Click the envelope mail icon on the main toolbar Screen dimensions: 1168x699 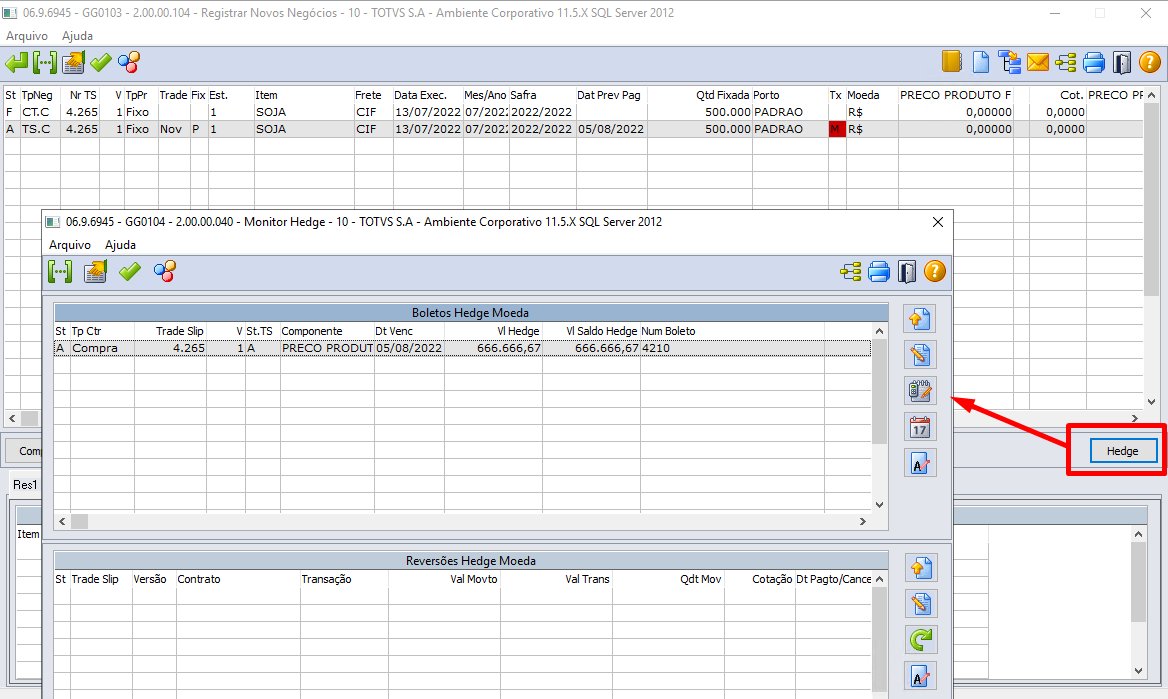click(x=1037, y=61)
